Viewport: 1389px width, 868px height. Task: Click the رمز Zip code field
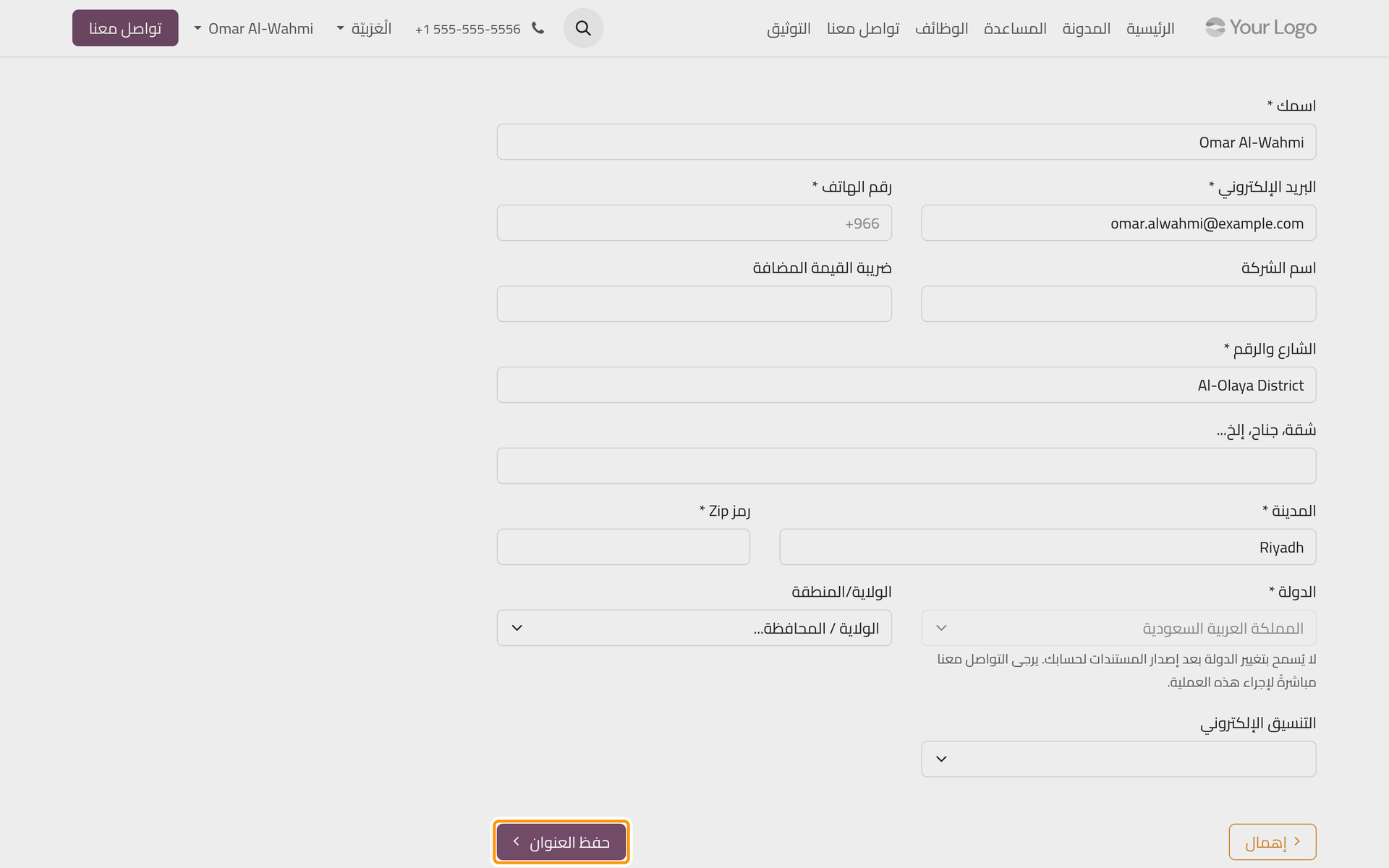pos(624,547)
